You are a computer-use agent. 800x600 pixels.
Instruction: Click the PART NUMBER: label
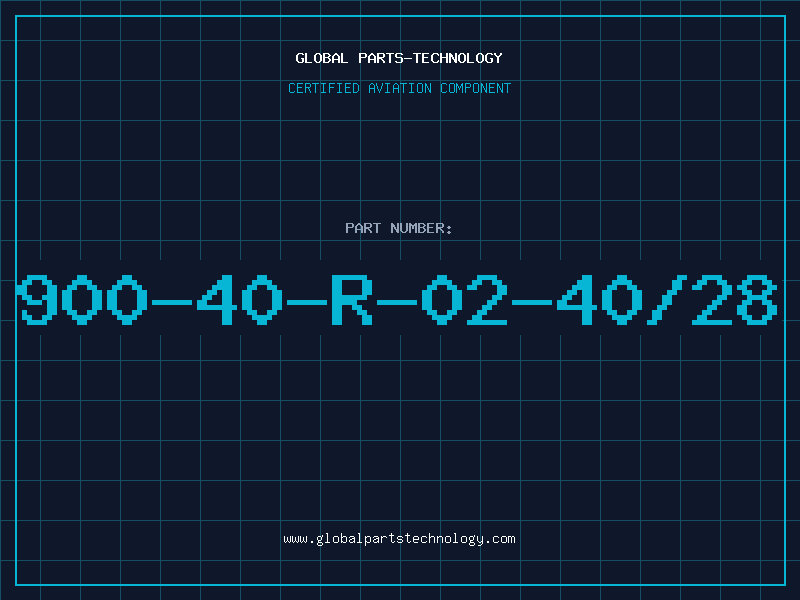tap(399, 228)
